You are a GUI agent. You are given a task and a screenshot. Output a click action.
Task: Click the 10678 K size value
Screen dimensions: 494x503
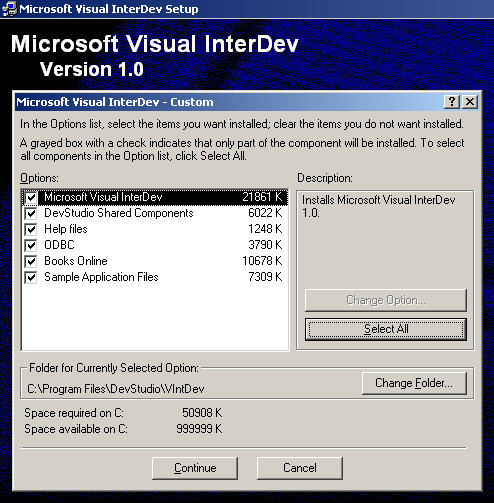click(x=262, y=261)
